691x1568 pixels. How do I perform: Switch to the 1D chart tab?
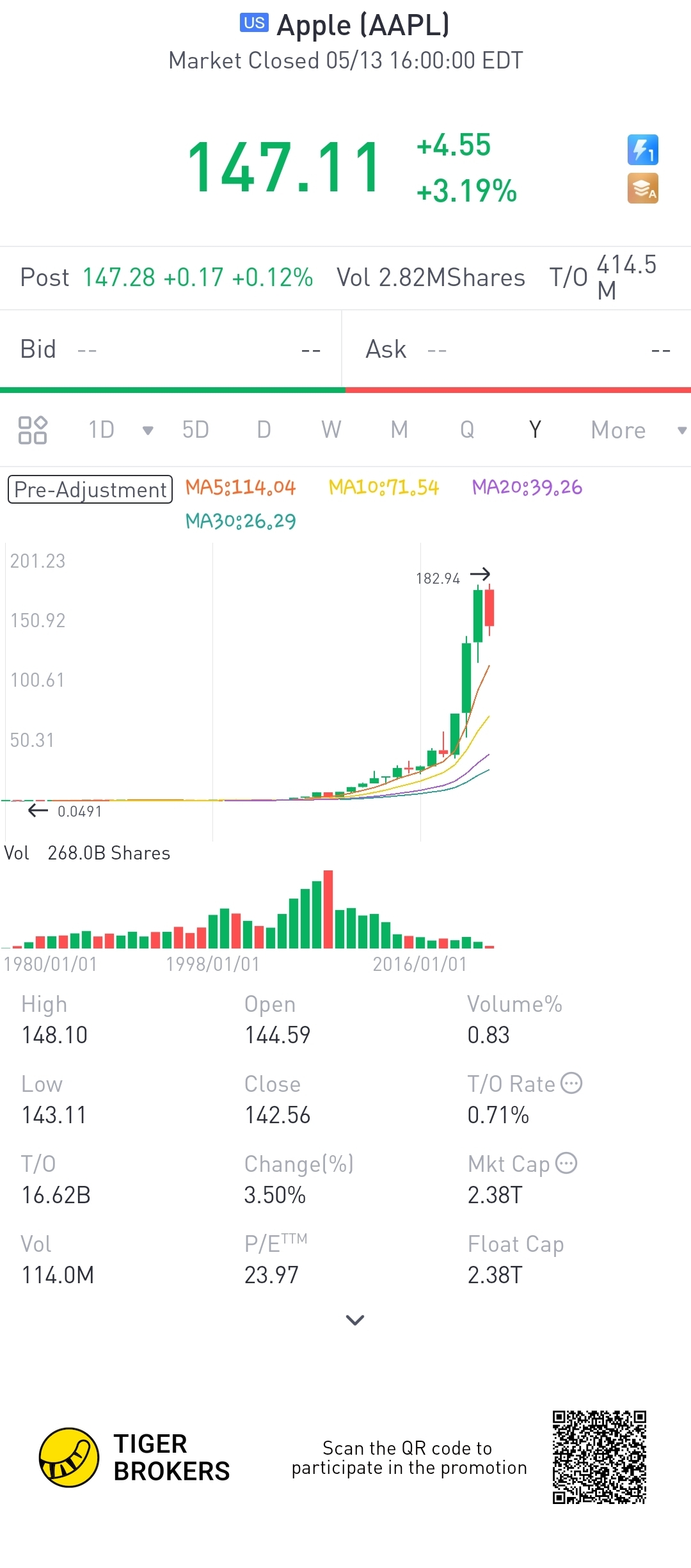[101, 430]
